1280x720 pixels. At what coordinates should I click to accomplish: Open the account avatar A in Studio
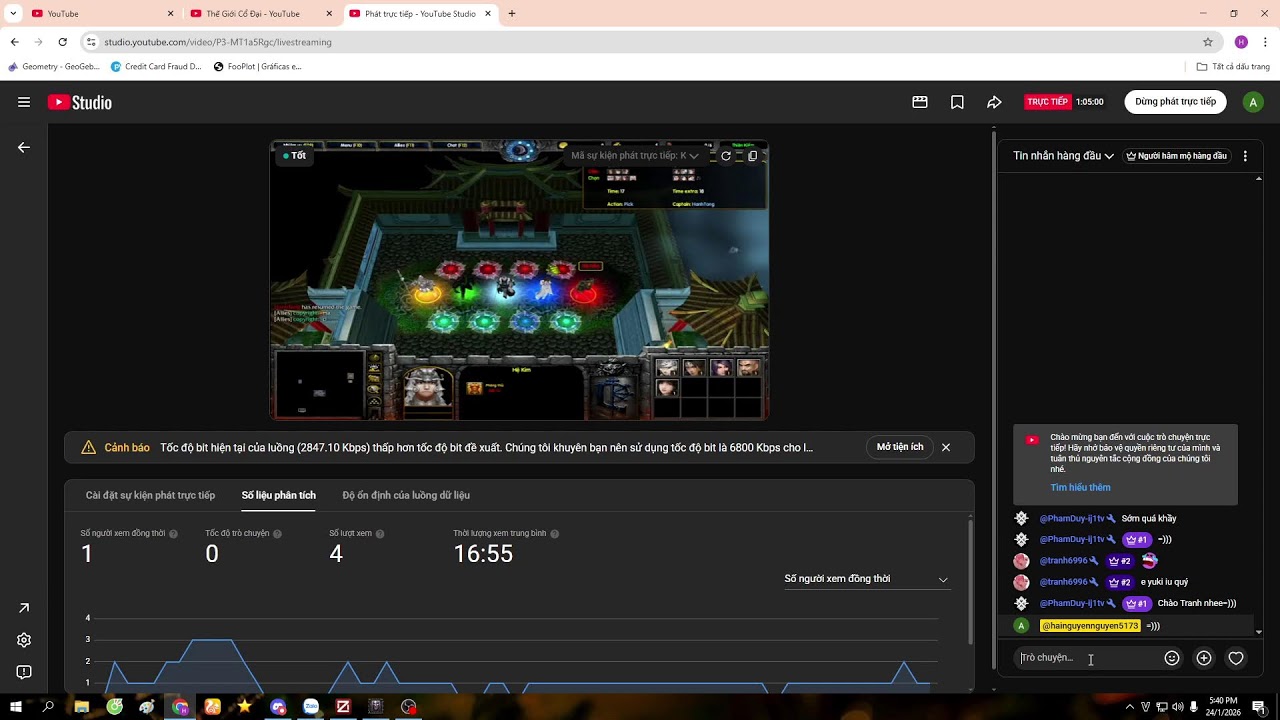(x=1253, y=102)
